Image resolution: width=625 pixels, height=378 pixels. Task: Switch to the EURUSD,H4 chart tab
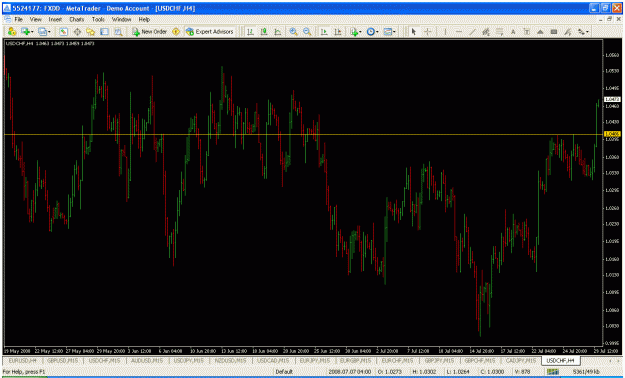pyautogui.click(x=22, y=360)
